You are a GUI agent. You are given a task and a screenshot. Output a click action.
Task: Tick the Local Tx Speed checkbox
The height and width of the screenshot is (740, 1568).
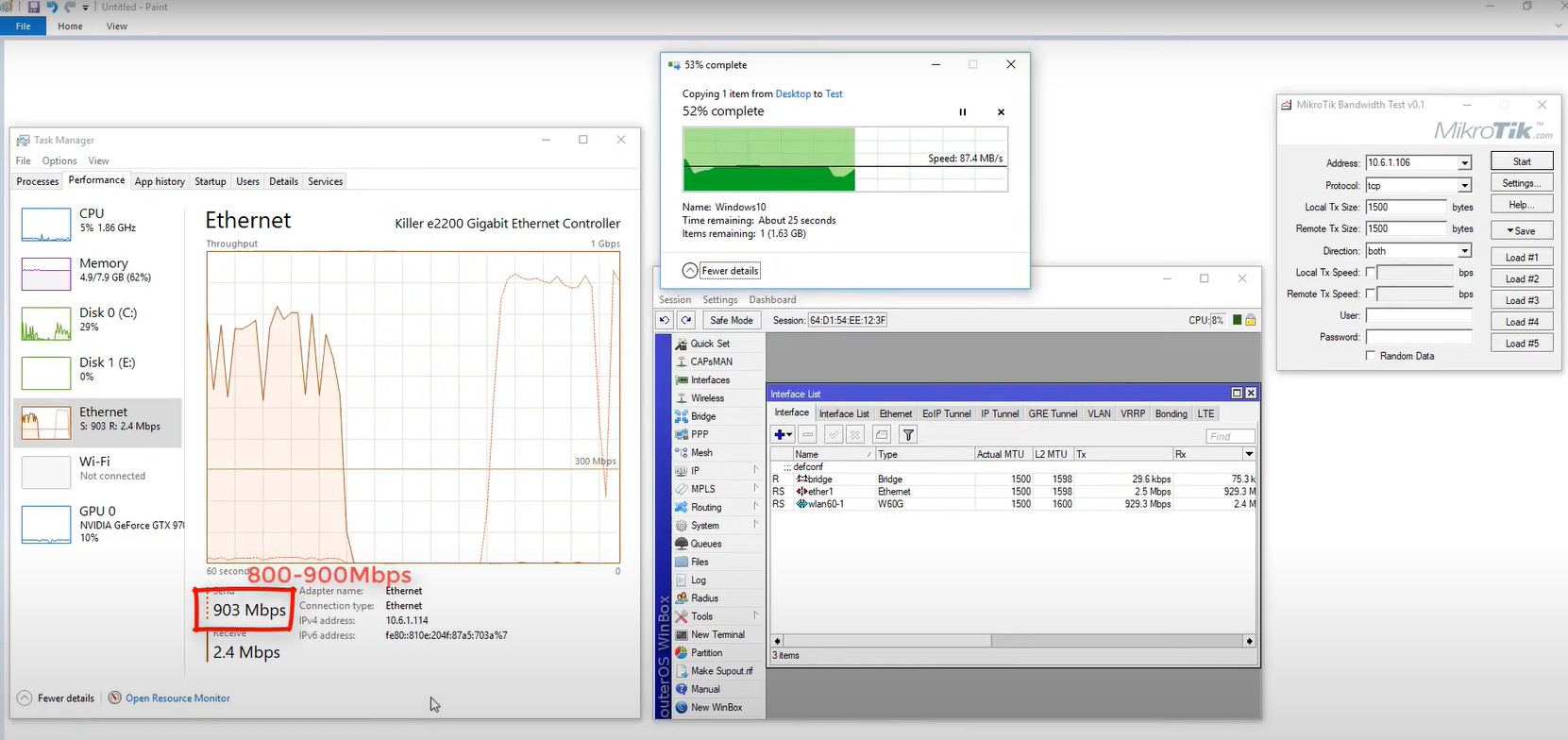click(x=1371, y=273)
